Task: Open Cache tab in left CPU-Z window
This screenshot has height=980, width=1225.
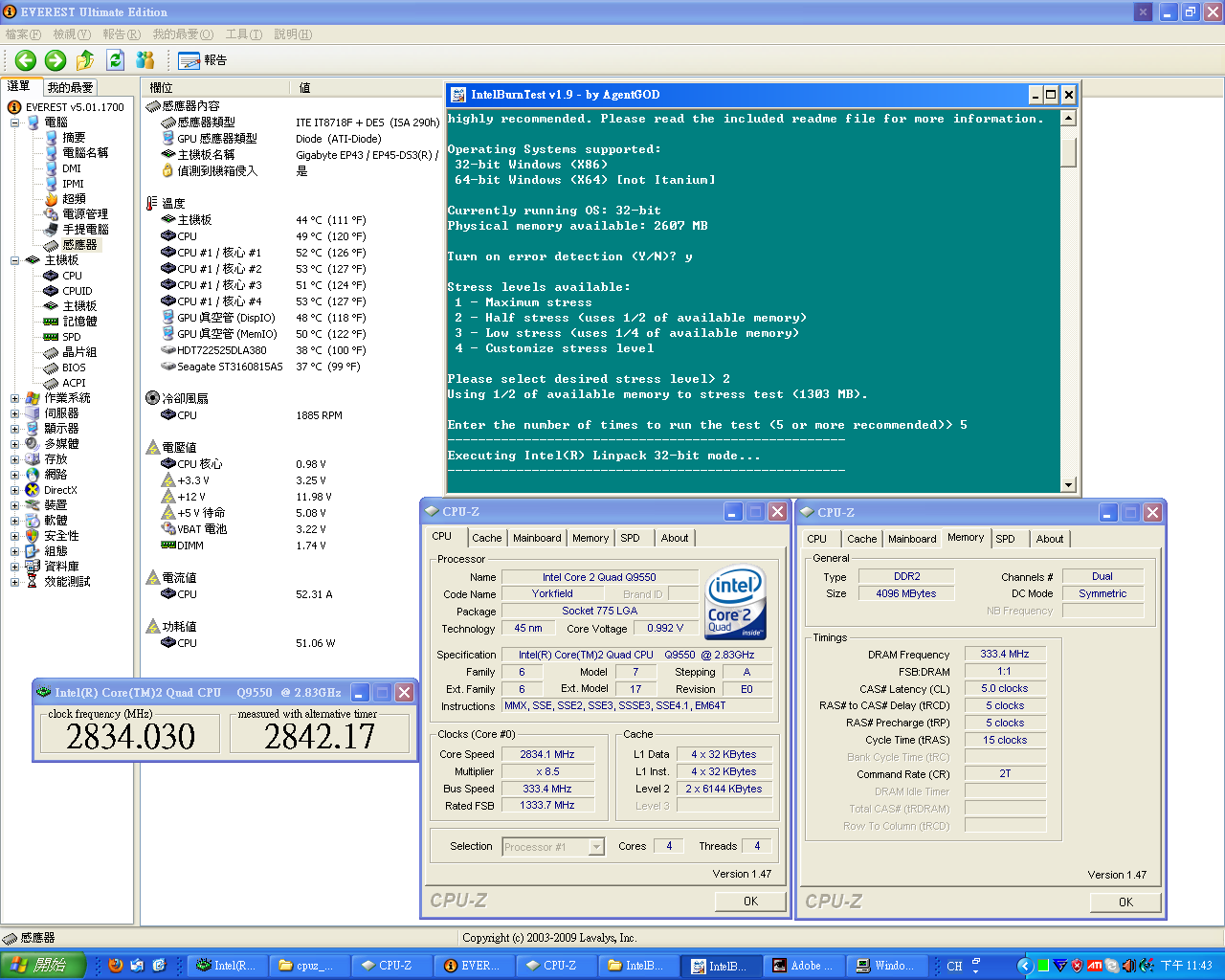Action: (487, 538)
